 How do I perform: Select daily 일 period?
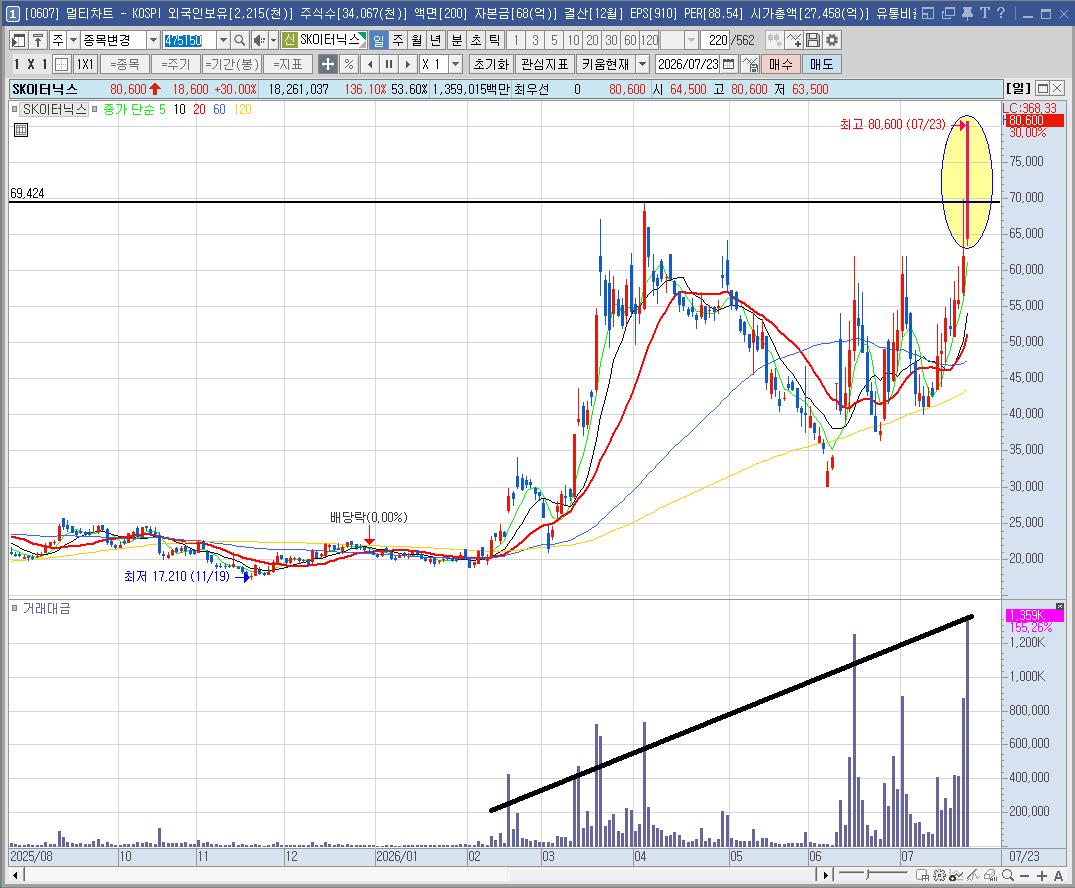pos(378,40)
